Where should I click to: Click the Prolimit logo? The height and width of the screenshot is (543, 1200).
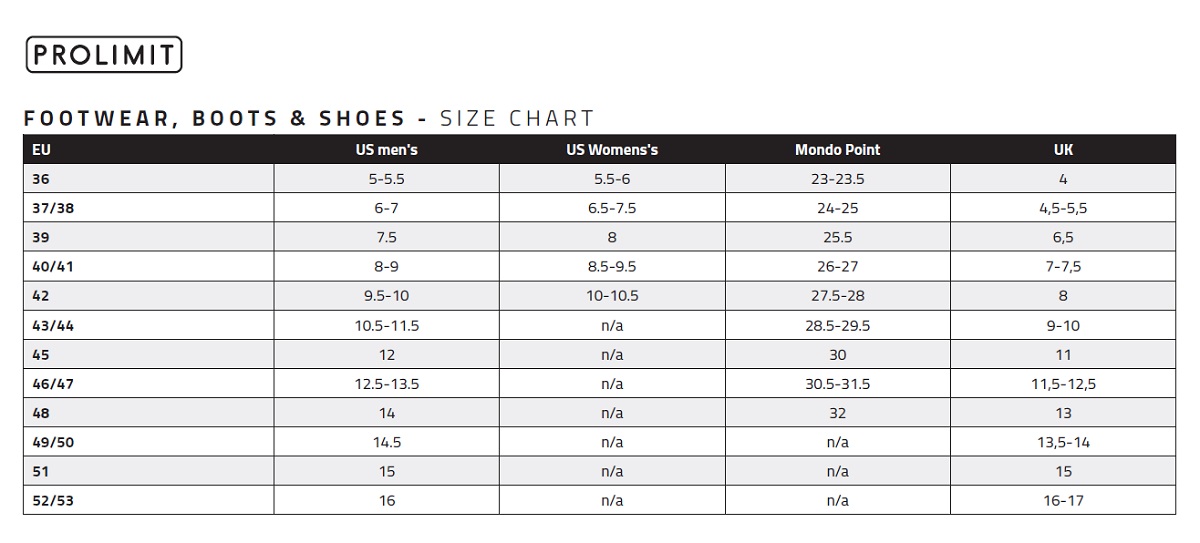pos(104,55)
